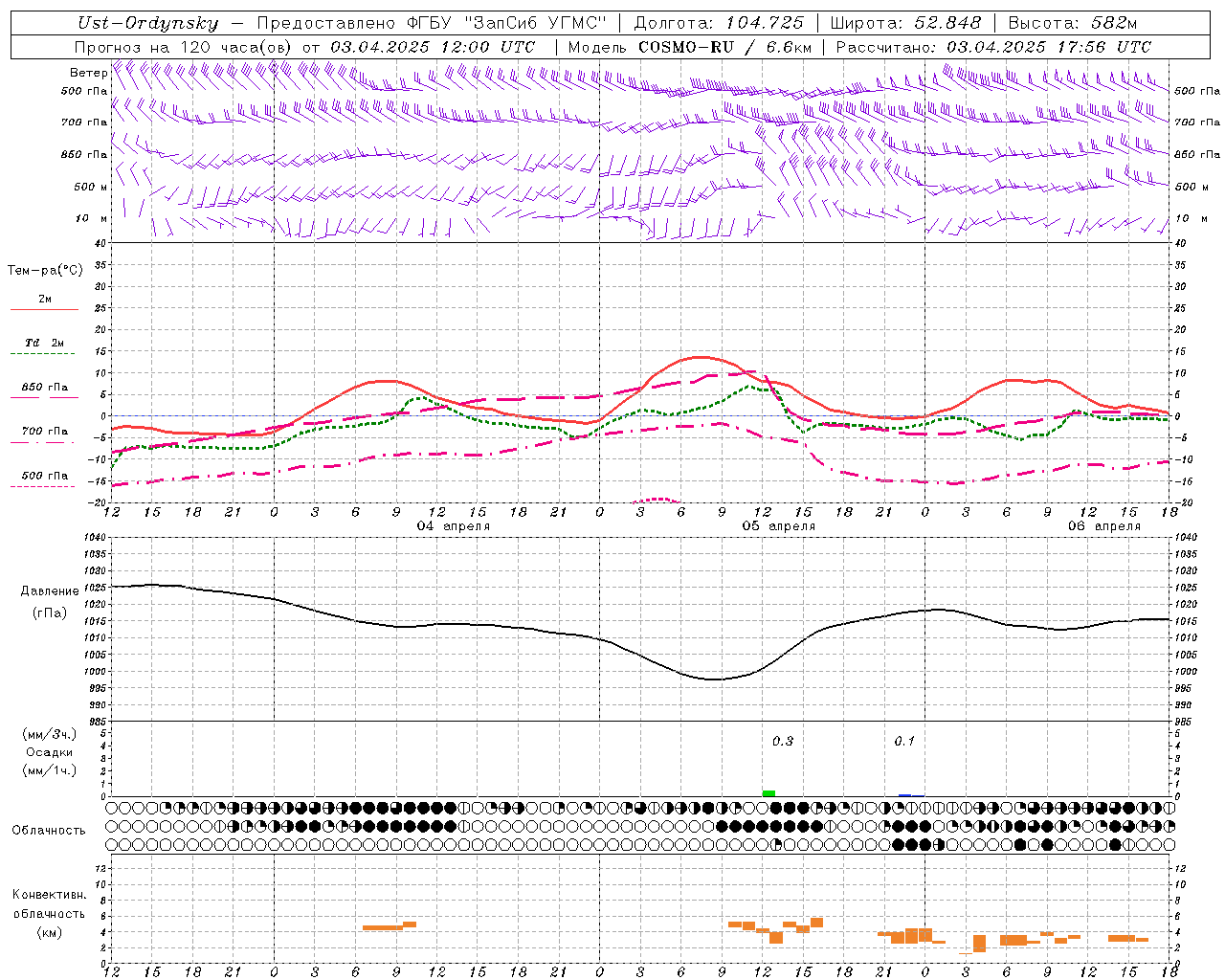
Task: Click the 'Конвективн.' convective cloud label
Action: (49, 895)
